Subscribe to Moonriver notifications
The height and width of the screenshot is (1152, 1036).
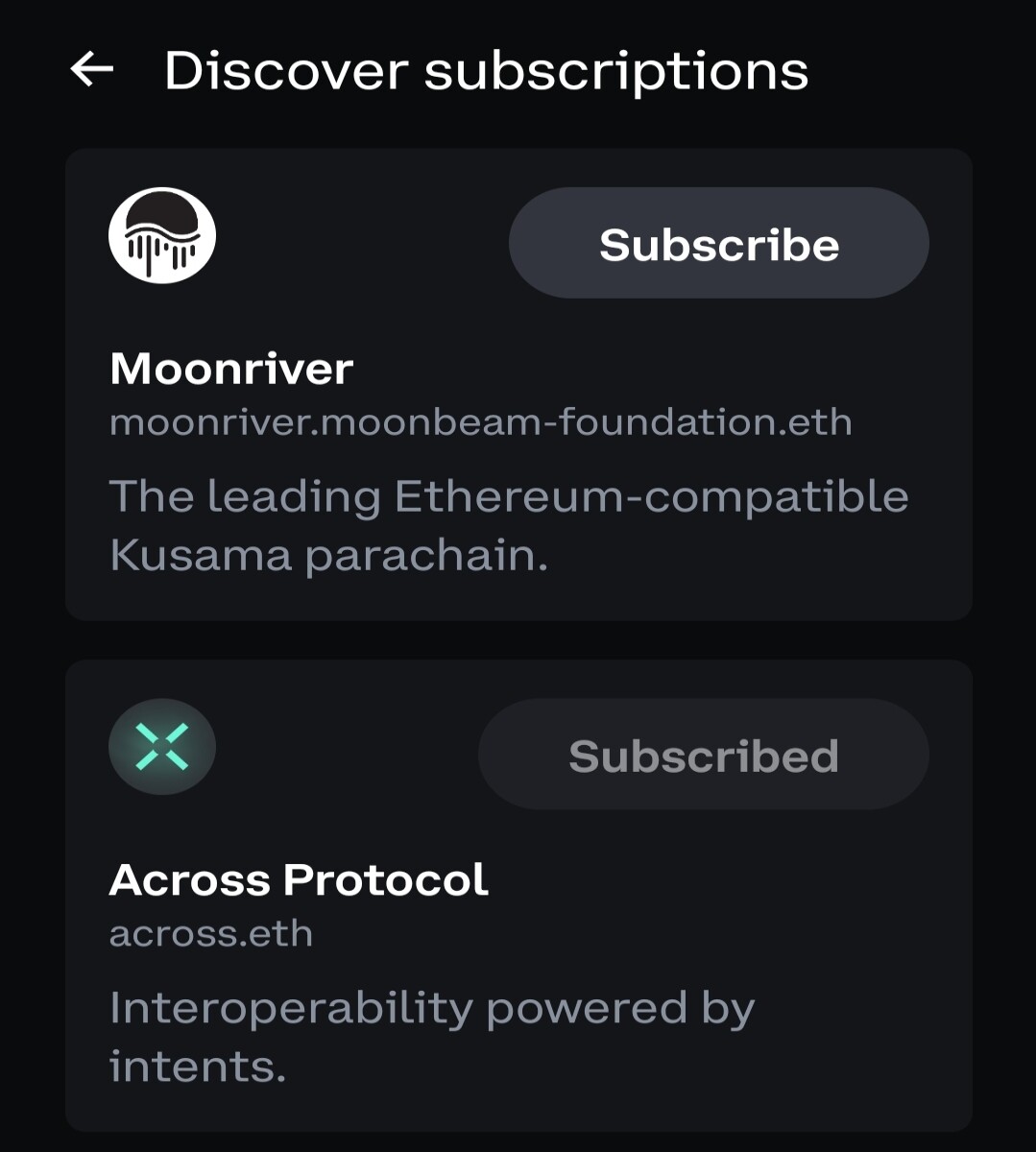click(x=719, y=243)
